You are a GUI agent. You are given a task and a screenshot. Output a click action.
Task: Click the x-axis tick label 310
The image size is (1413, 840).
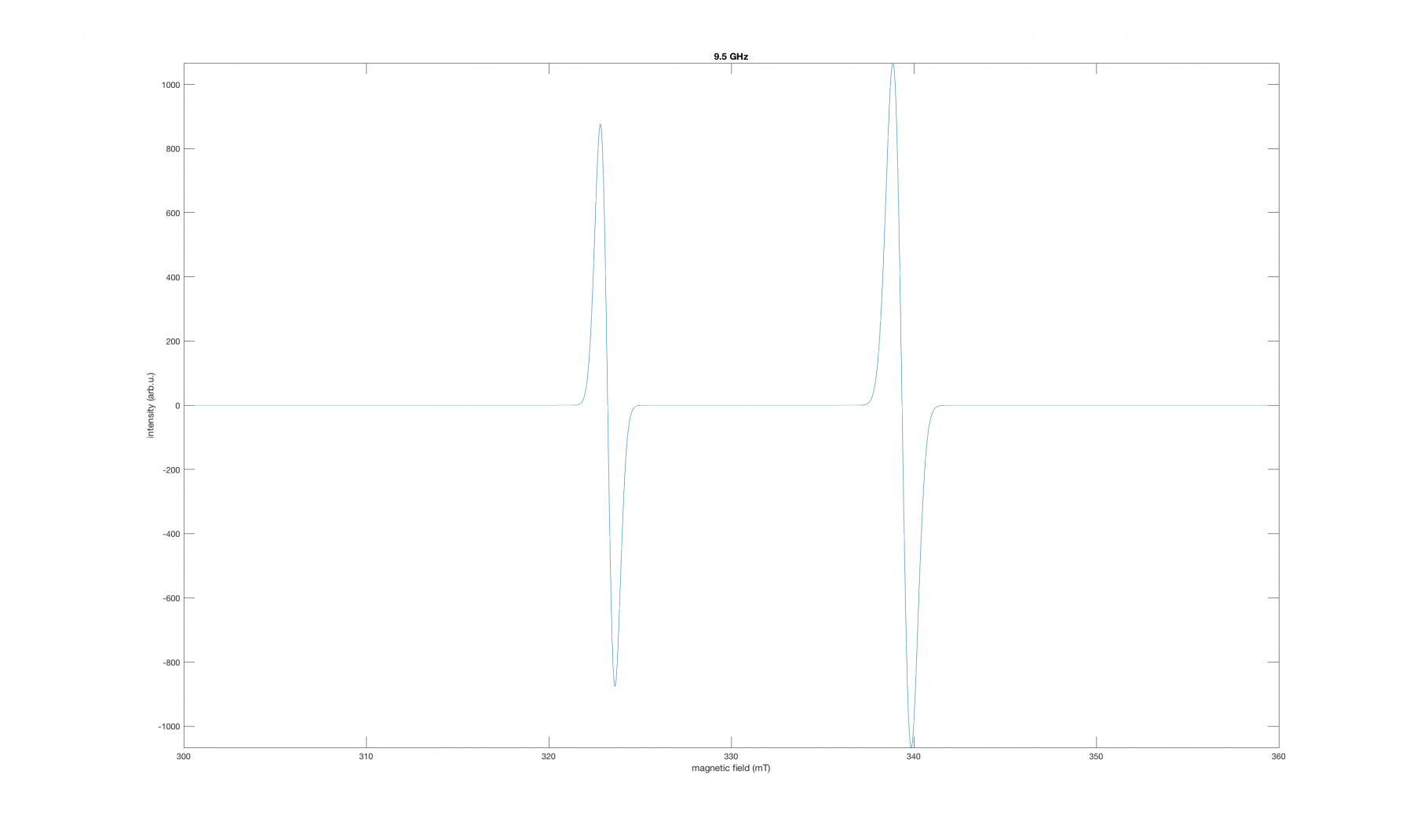(366, 757)
